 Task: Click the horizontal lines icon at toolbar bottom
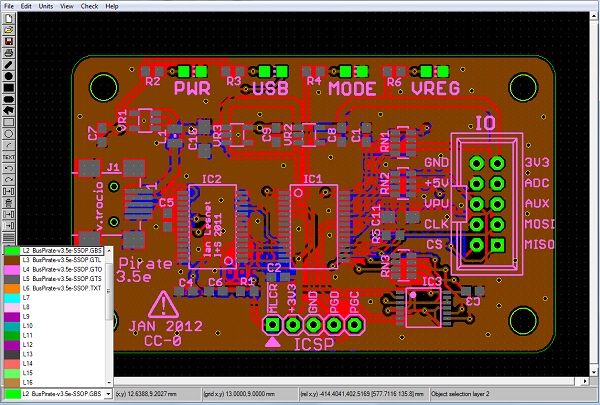tap(8, 237)
